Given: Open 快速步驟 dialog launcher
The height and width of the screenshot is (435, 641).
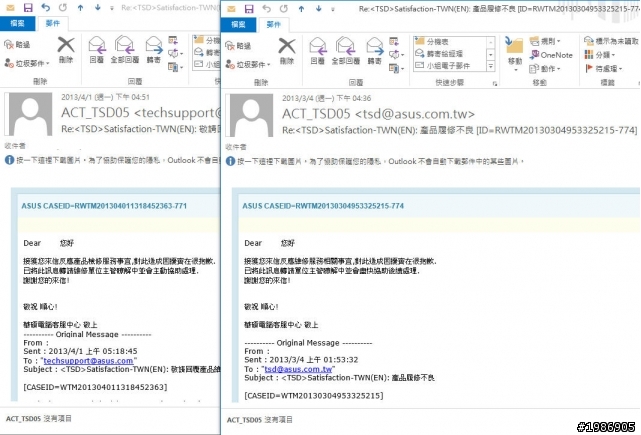Looking at the screenshot, I should 495,83.
